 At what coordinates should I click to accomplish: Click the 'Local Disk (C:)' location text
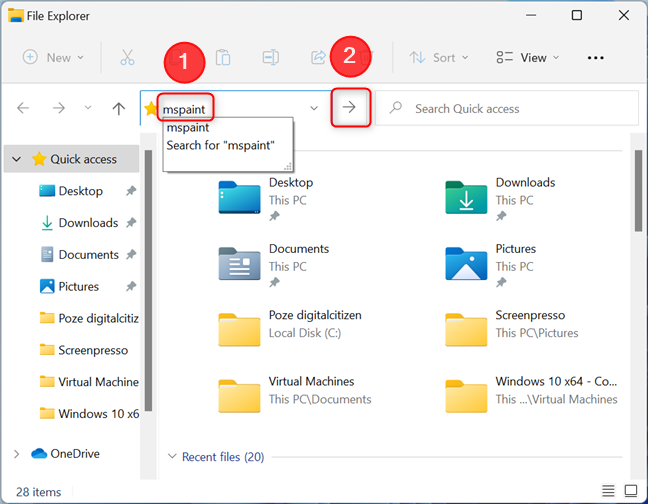(x=305, y=333)
